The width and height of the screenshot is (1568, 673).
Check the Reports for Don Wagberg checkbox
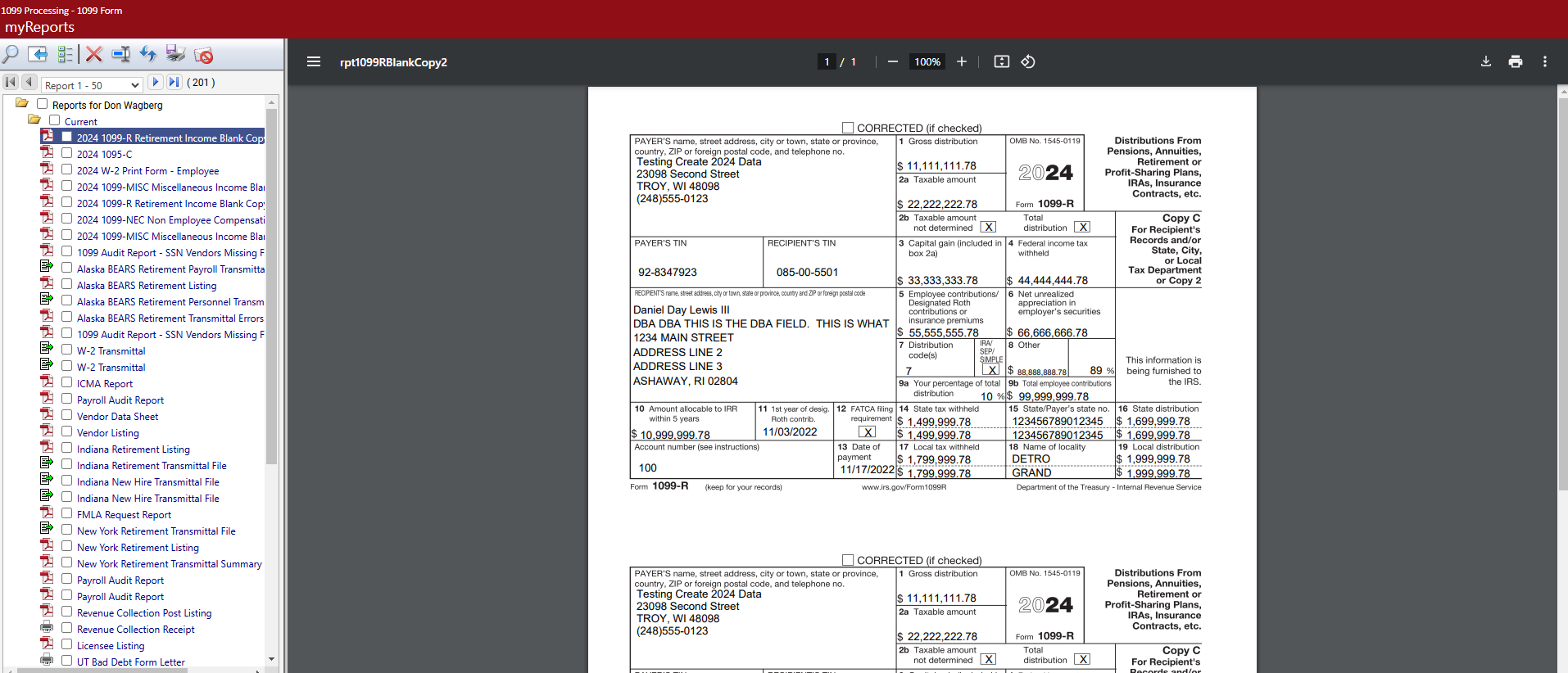tap(42, 104)
